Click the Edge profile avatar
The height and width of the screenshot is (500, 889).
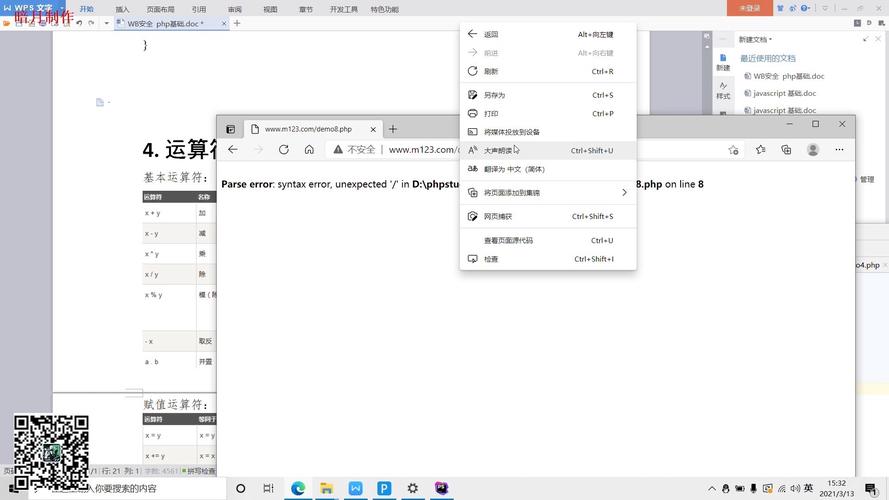click(x=812, y=150)
